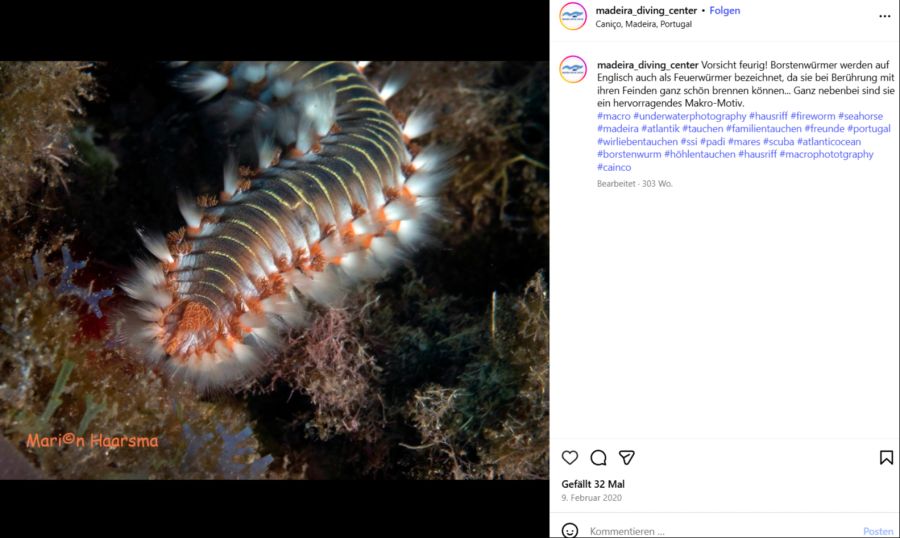Viewport: 900px width, 538px height.
Task: Open the three-dot more options menu
Action: pyautogui.click(x=884, y=16)
